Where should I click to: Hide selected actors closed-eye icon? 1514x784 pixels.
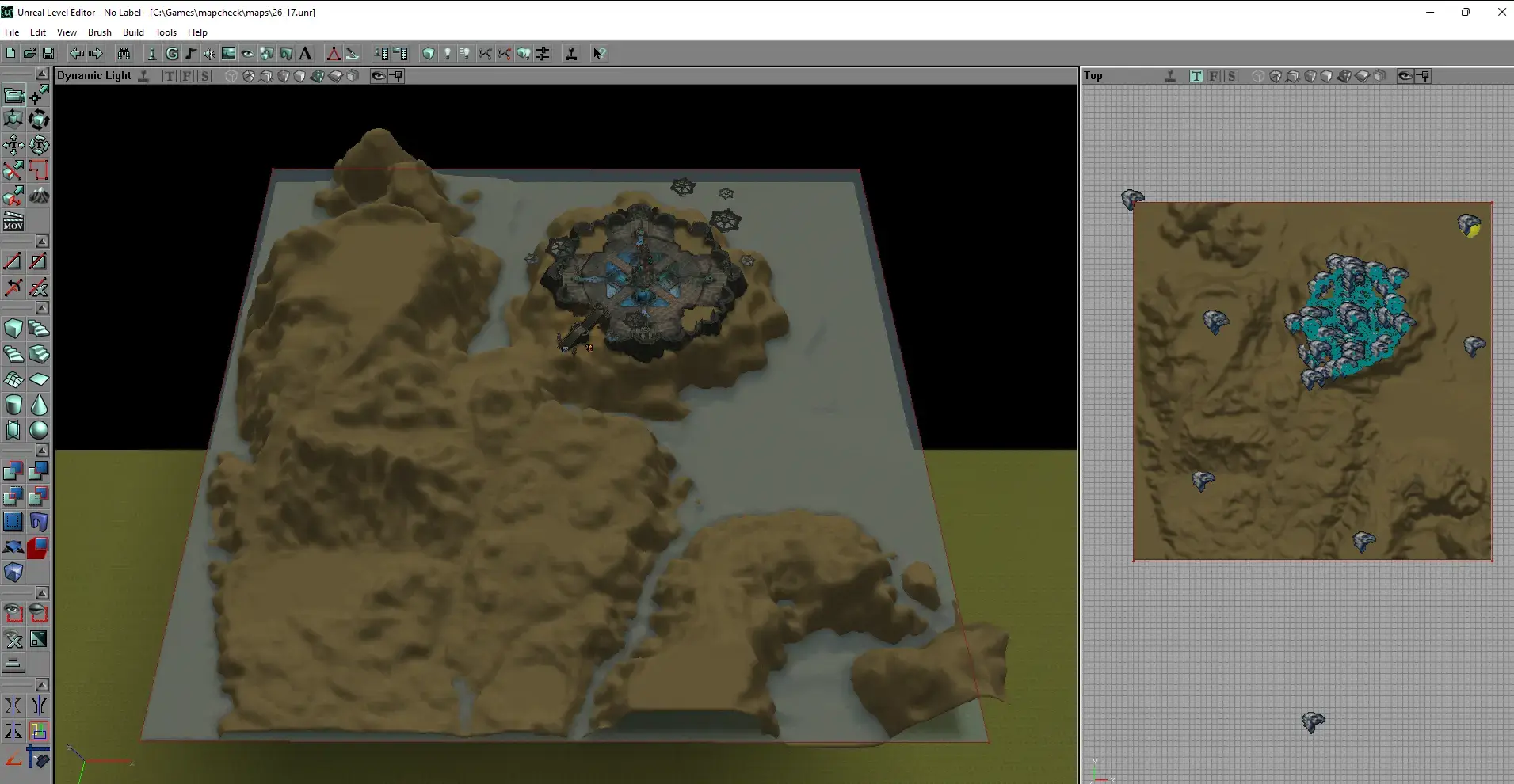39,614
